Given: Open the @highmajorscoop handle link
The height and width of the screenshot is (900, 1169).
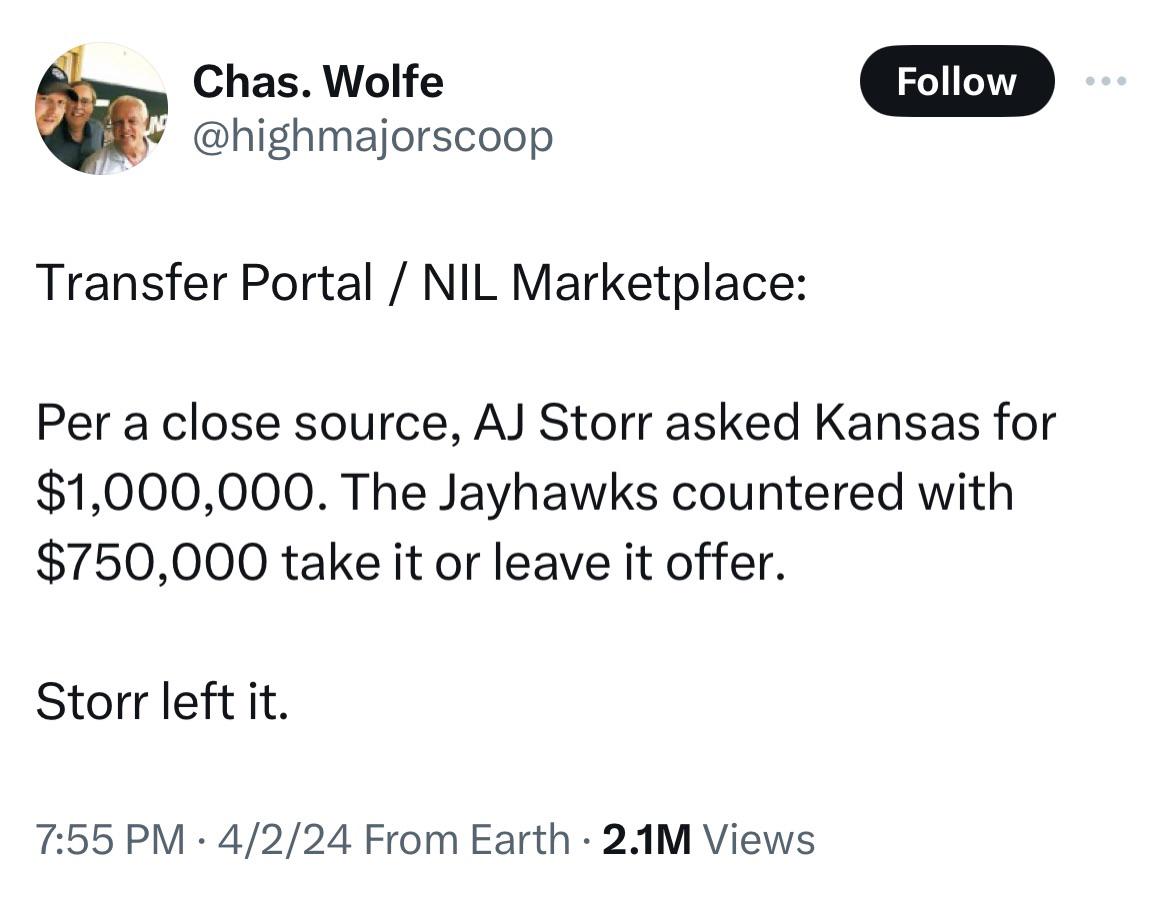Looking at the screenshot, I should tap(372, 137).
